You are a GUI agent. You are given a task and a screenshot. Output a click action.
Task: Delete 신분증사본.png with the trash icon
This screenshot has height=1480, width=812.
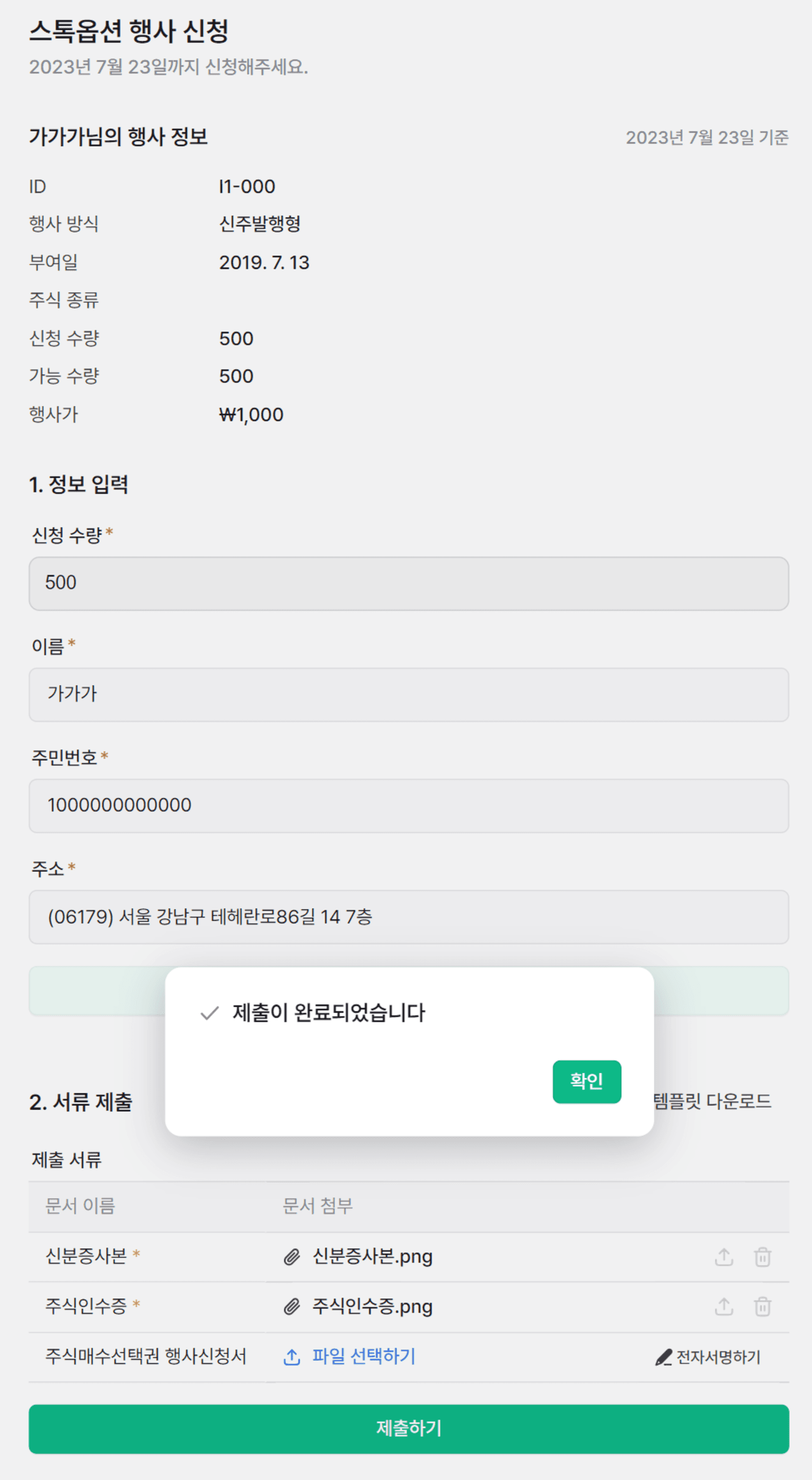click(762, 1257)
